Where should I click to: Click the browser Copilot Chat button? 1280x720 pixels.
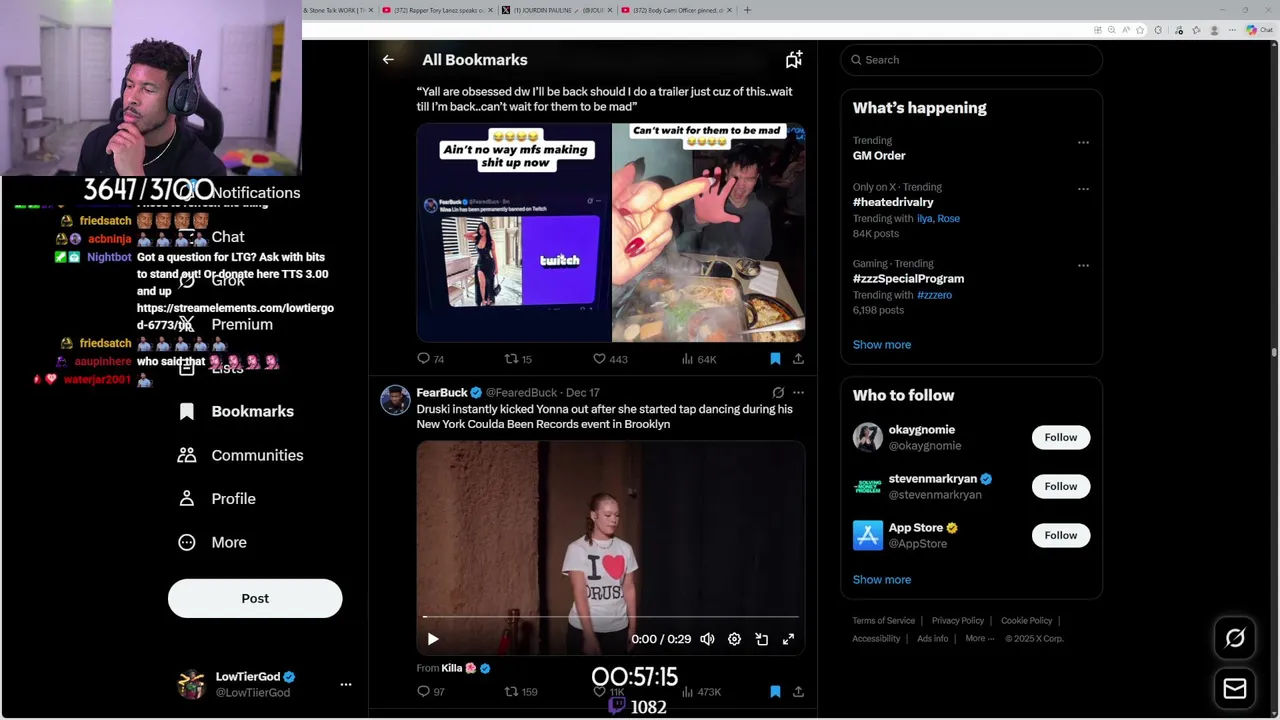(x=1259, y=30)
